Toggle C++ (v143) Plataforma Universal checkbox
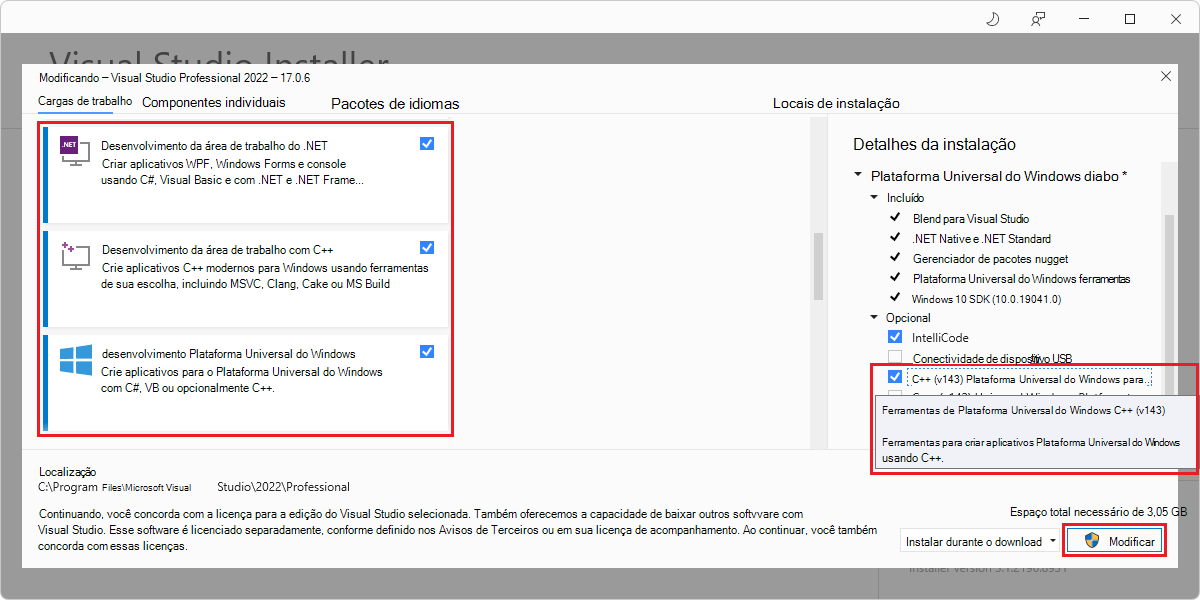The width and height of the screenshot is (1200, 600). (x=894, y=378)
